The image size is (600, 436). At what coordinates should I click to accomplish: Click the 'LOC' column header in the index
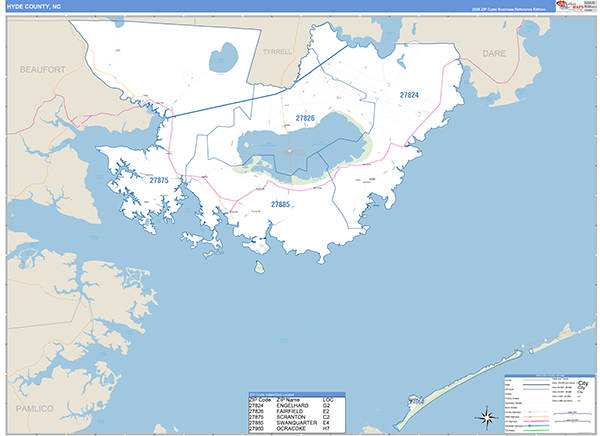point(328,400)
